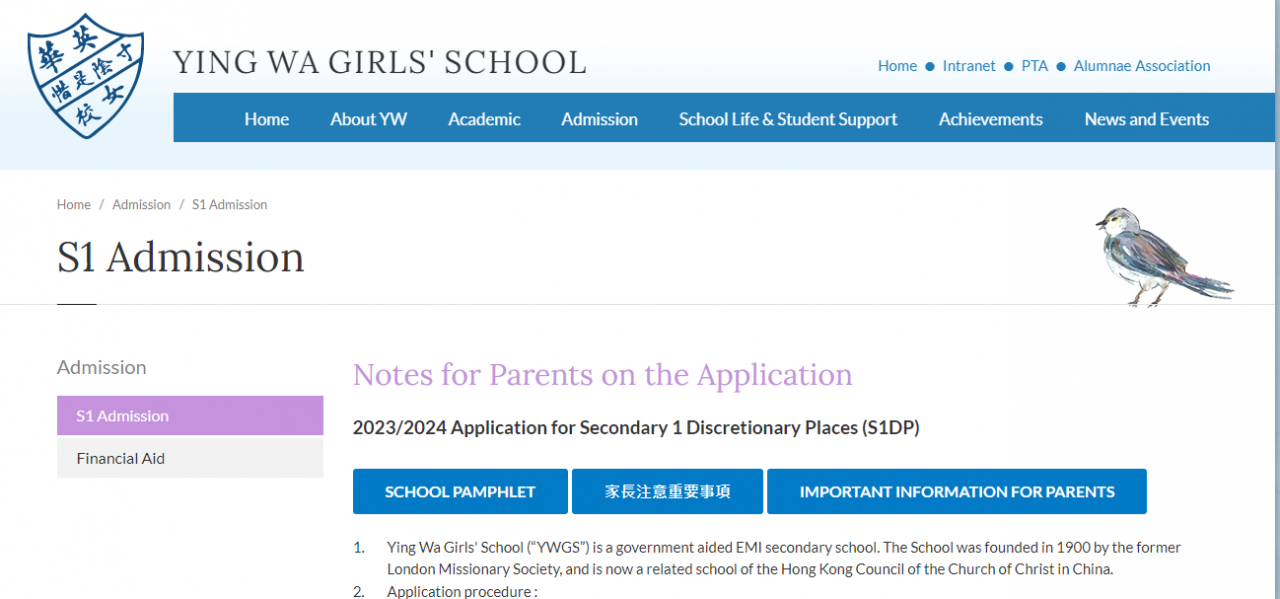
Task: Open the Achievements menu
Action: [x=990, y=119]
